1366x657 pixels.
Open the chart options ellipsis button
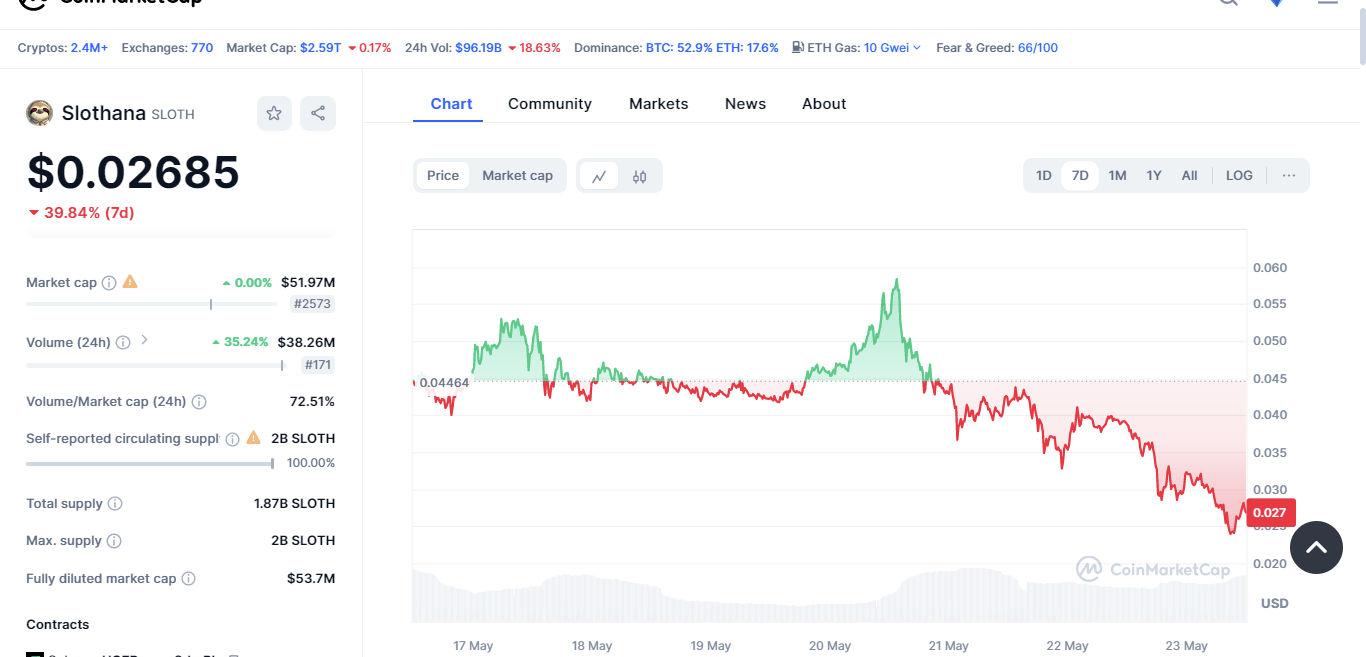1289,175
